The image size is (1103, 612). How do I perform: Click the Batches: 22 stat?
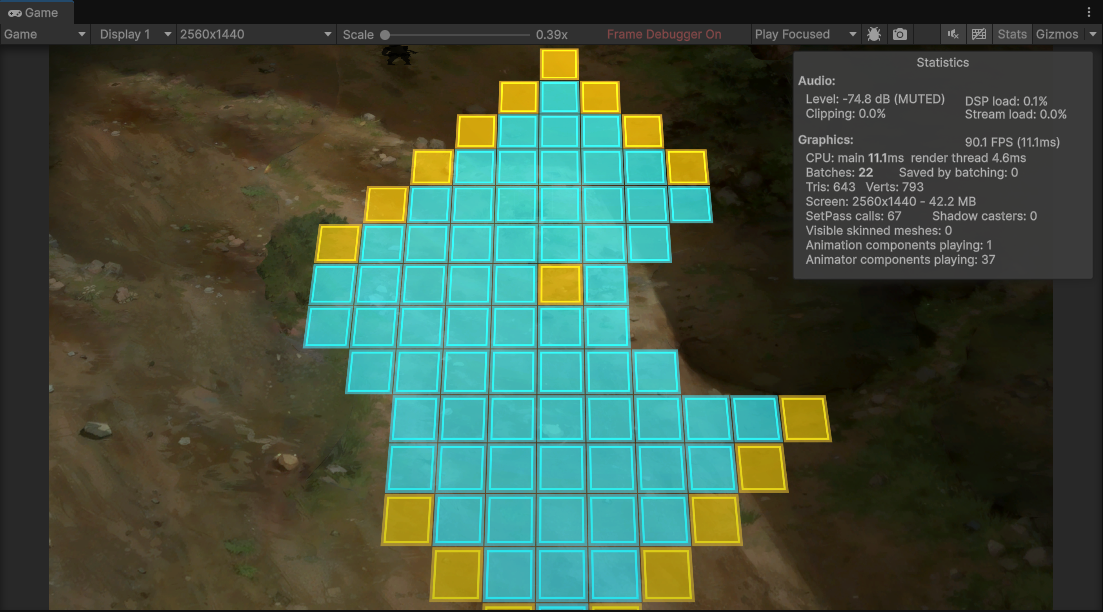click(x=839, y=172)
